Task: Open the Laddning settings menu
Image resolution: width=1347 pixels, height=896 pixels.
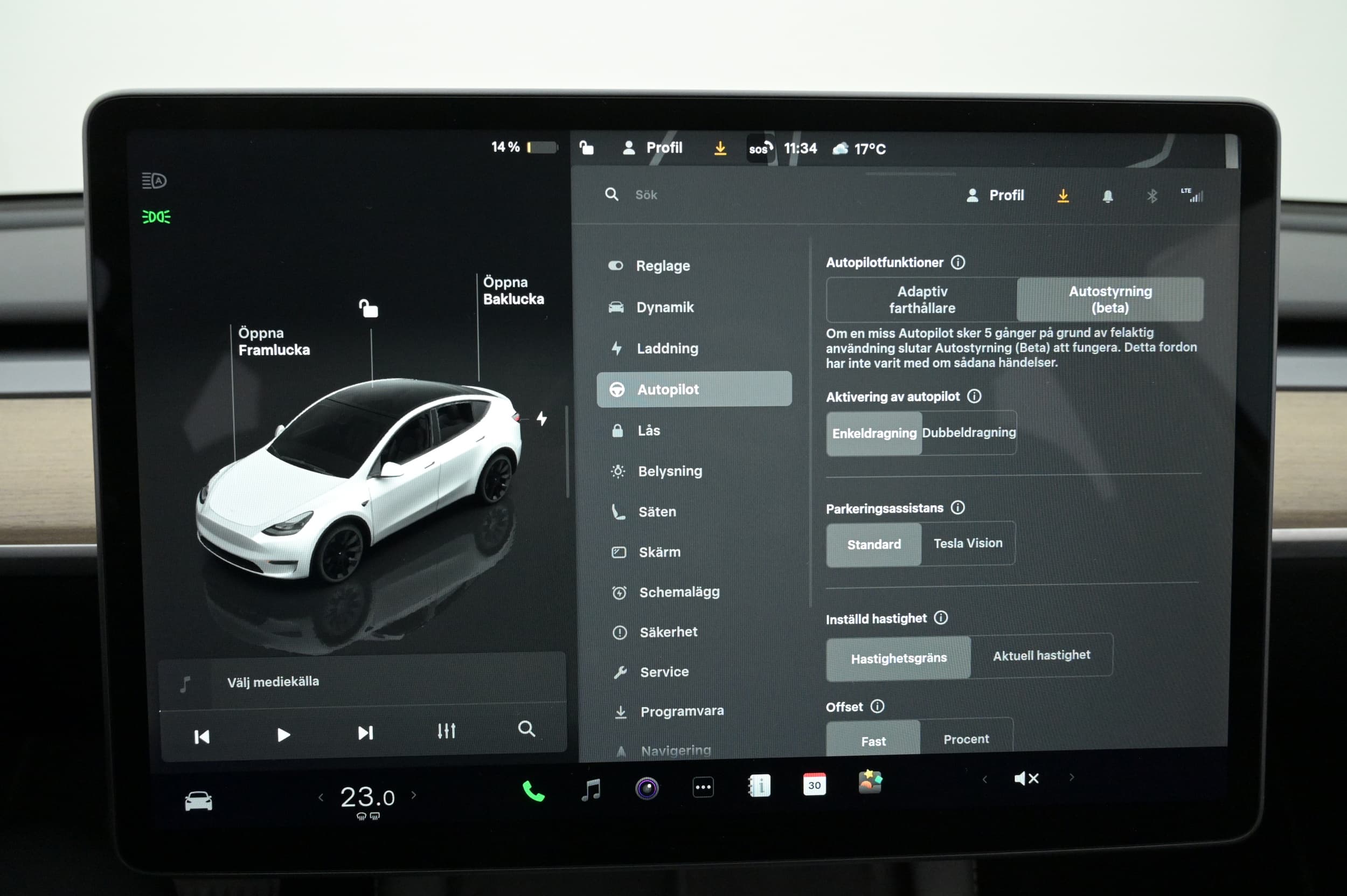Action: coord(667,348)
